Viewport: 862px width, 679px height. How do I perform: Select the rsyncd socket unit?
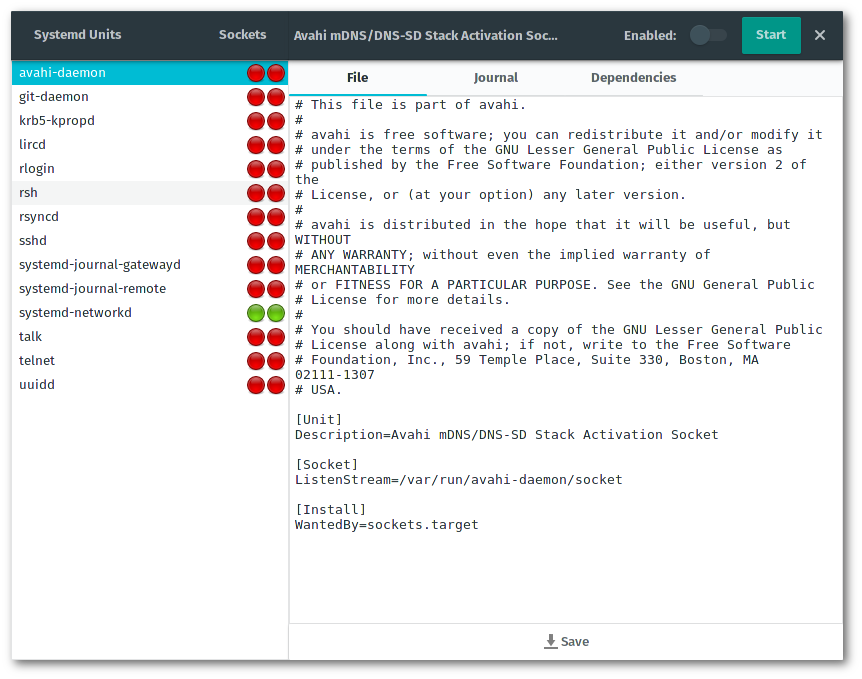(x=150, y=217)
